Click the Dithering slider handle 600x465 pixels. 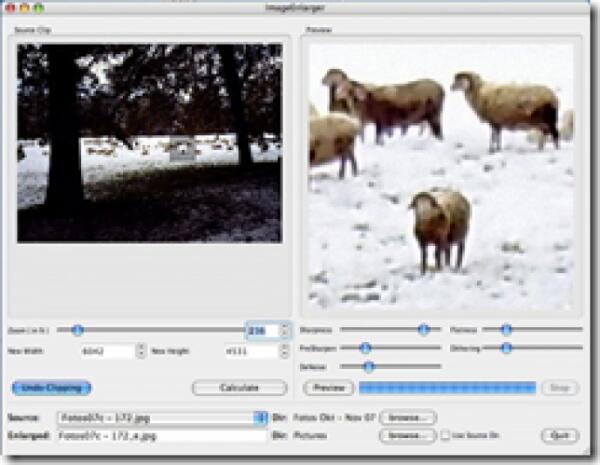(x=506, y=348)
